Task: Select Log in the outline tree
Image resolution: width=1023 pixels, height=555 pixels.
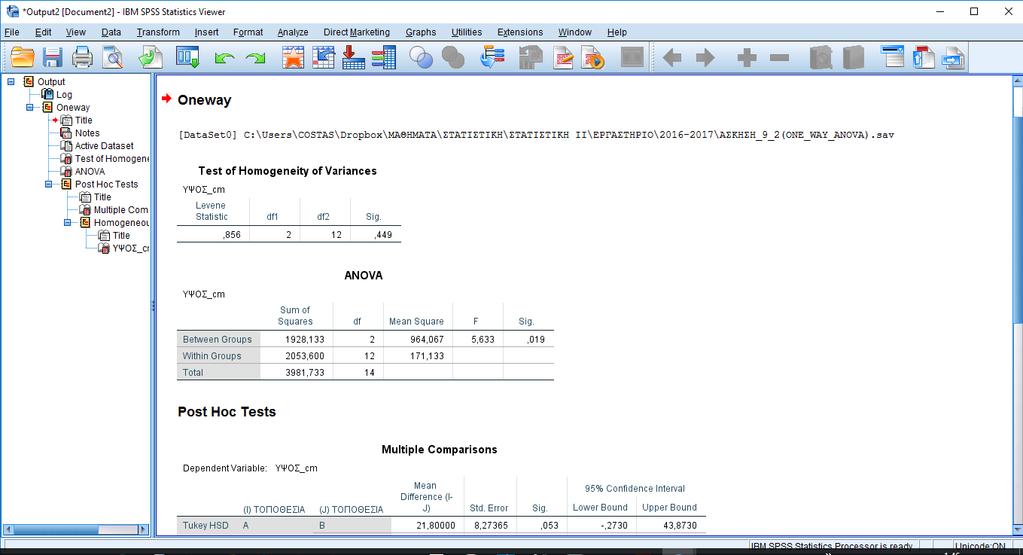Action: pyautogui.click(x=64, y=95)
